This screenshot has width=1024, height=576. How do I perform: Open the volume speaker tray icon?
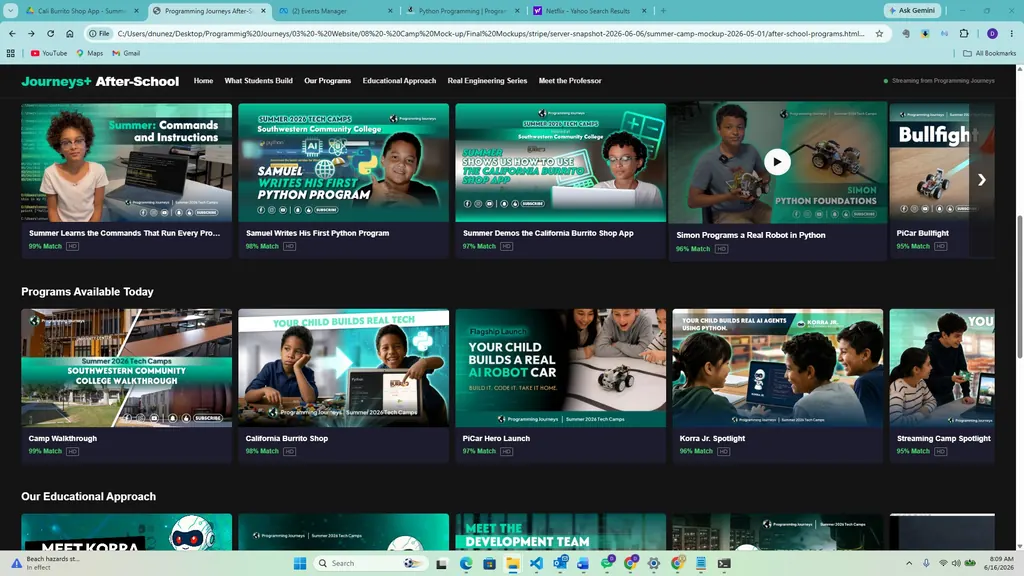956,563
